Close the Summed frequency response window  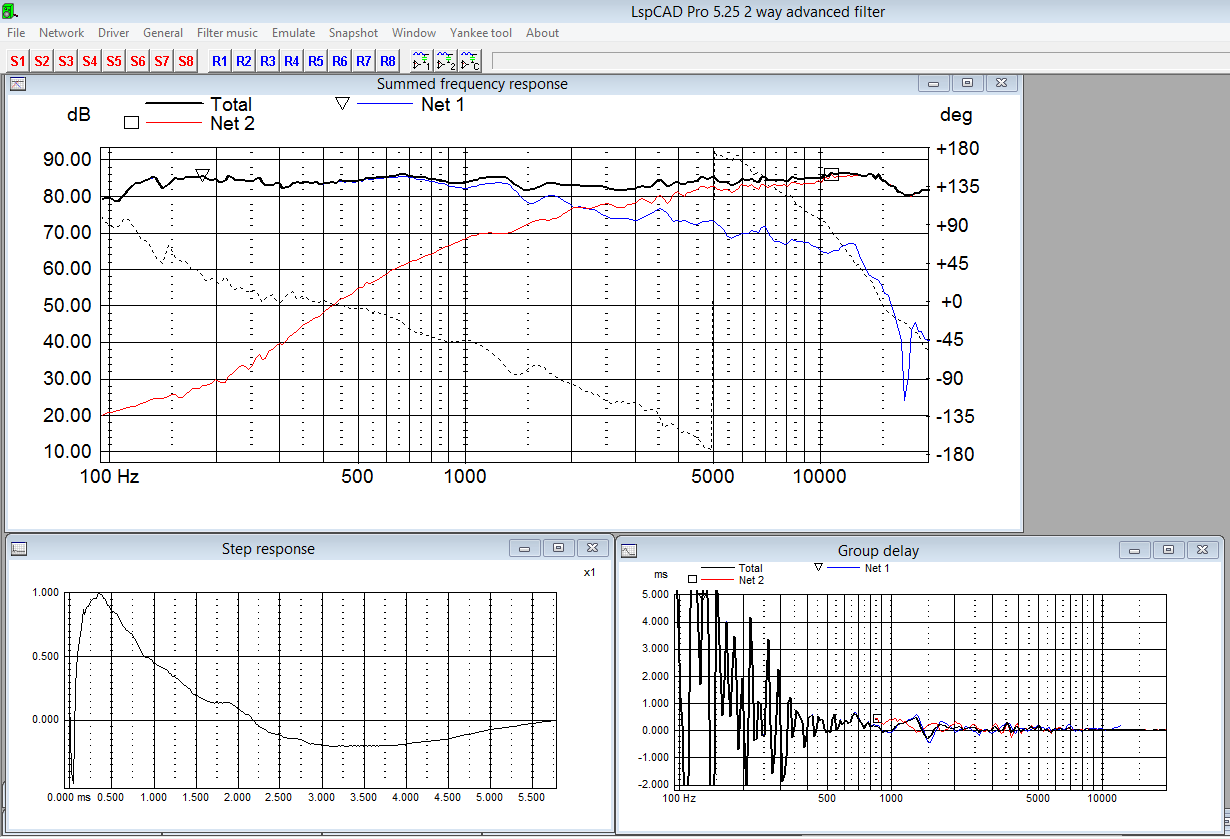pyautogui.click(x=1002, y=84)
